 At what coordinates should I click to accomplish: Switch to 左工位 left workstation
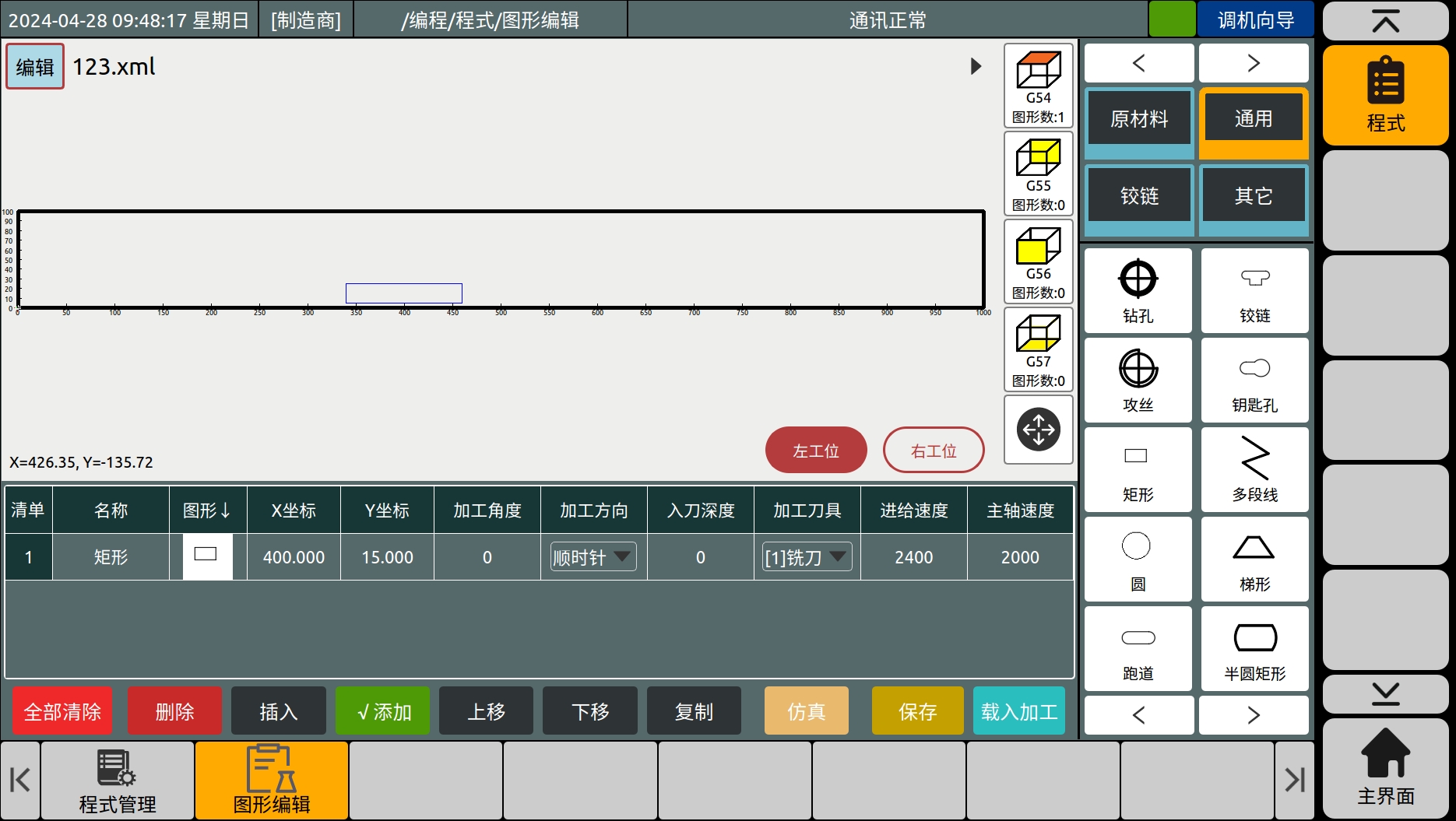pos(815,451)
